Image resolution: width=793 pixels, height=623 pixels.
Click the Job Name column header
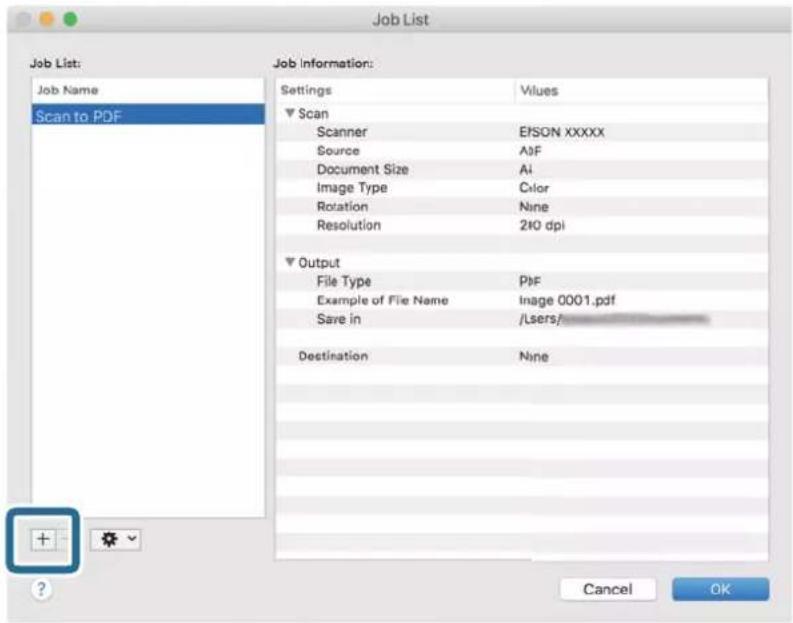[148, 90]
